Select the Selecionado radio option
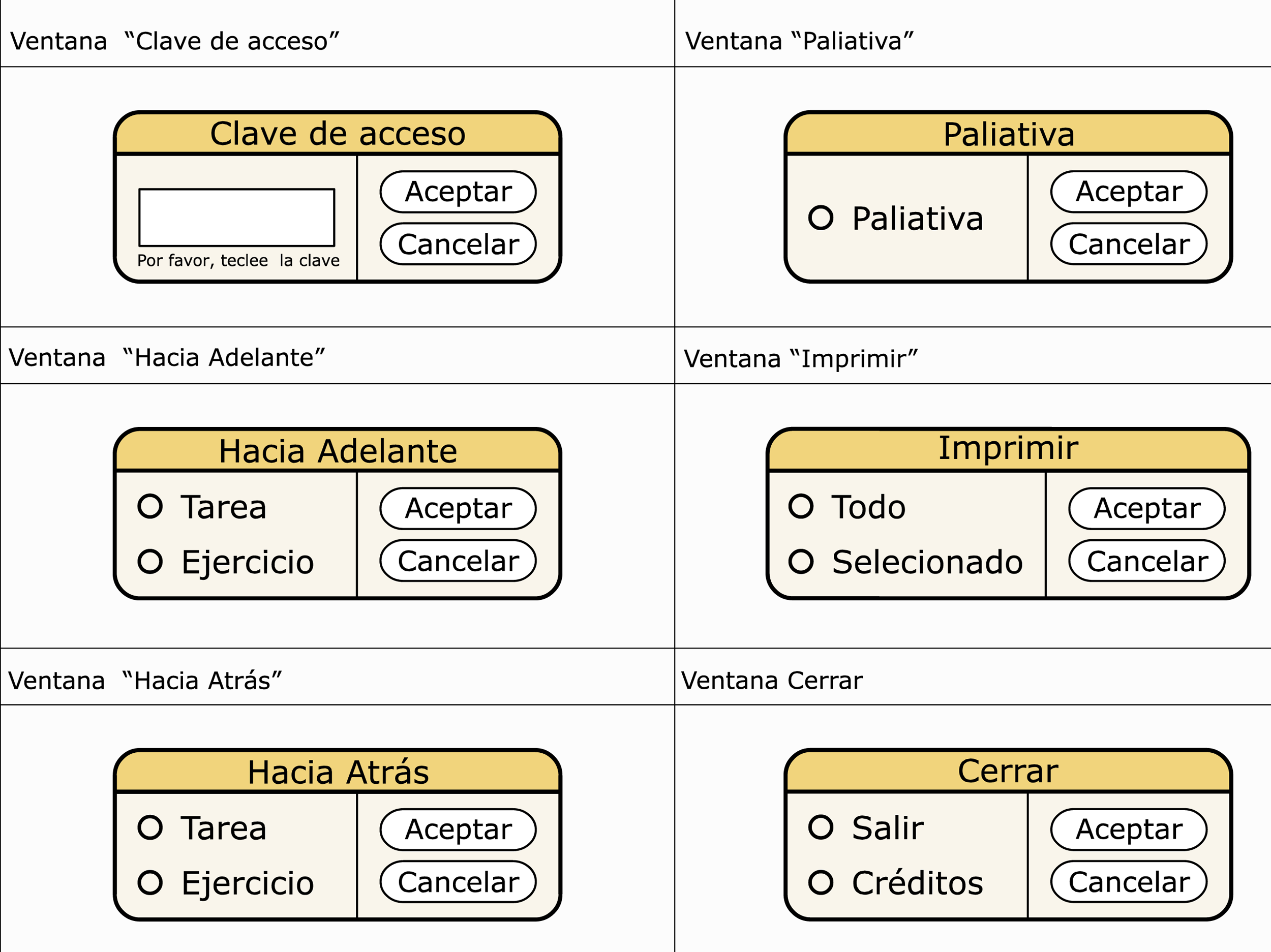1271x952 pixels. click(x=801, y=561)
